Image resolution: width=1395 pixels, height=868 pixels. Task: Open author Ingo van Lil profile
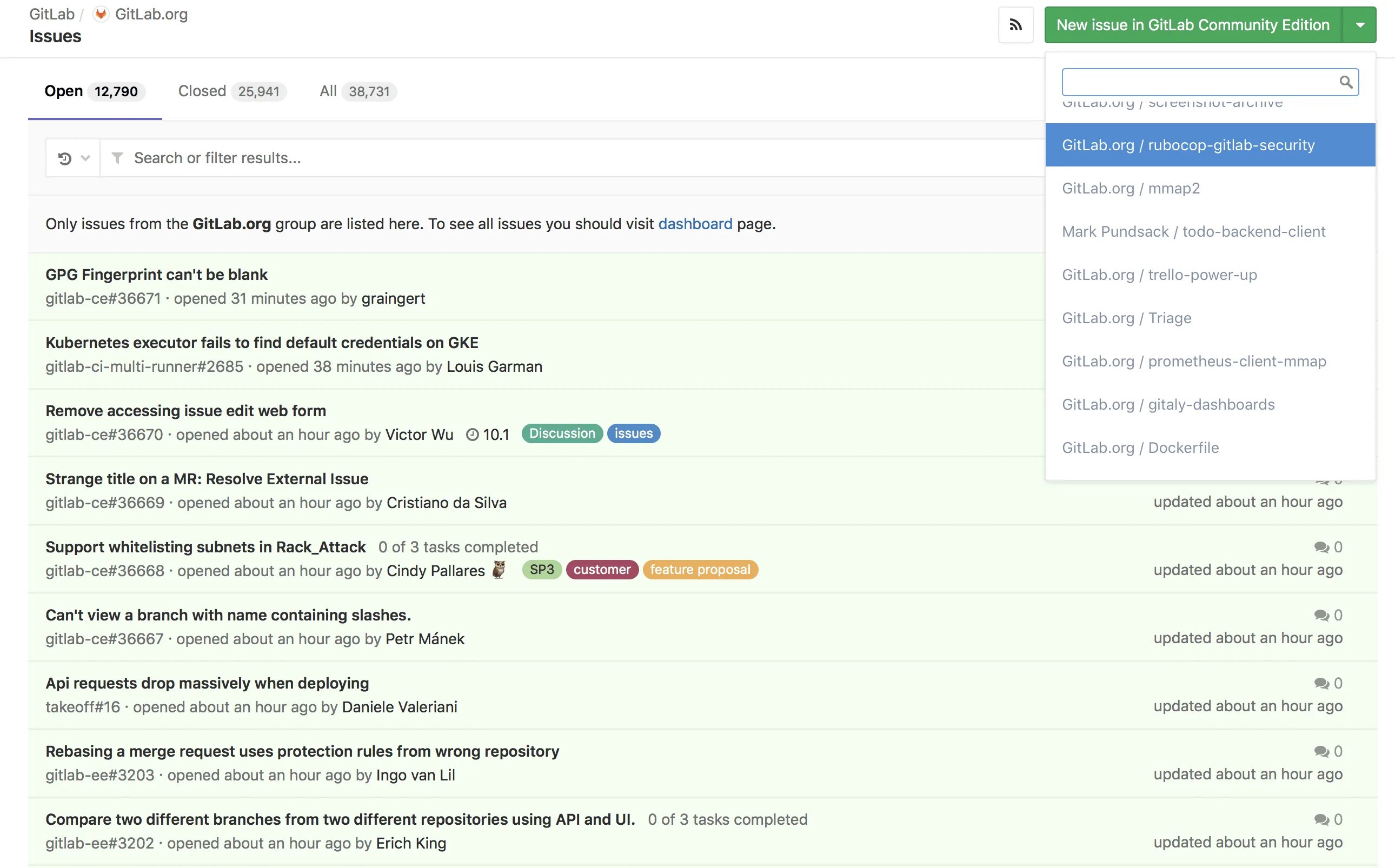click(x=415, y=776)
